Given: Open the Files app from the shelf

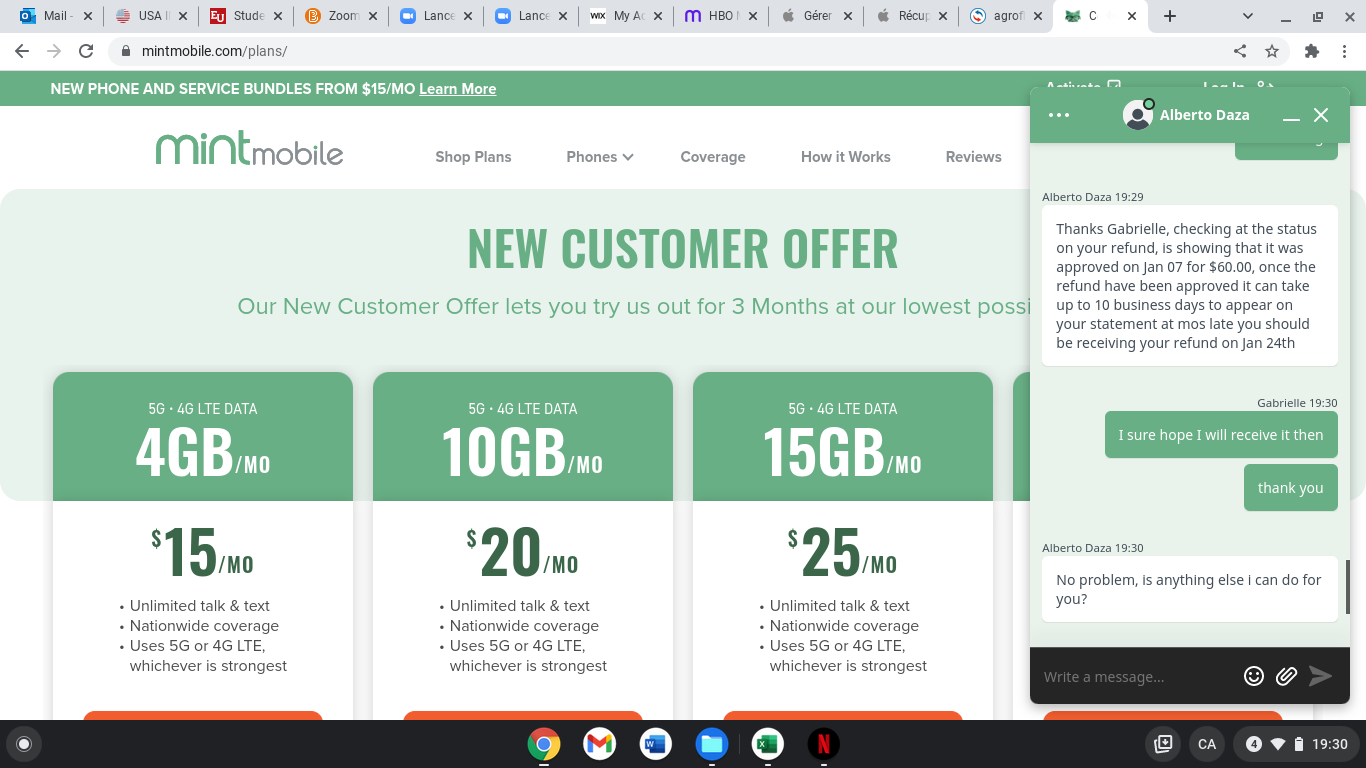Looking at the screenshot, I should 711,744.
